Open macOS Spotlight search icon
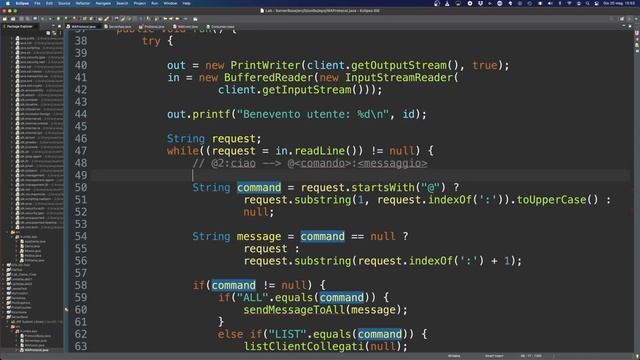The height and width of the screenshot is (360, 640). (587, 3)
